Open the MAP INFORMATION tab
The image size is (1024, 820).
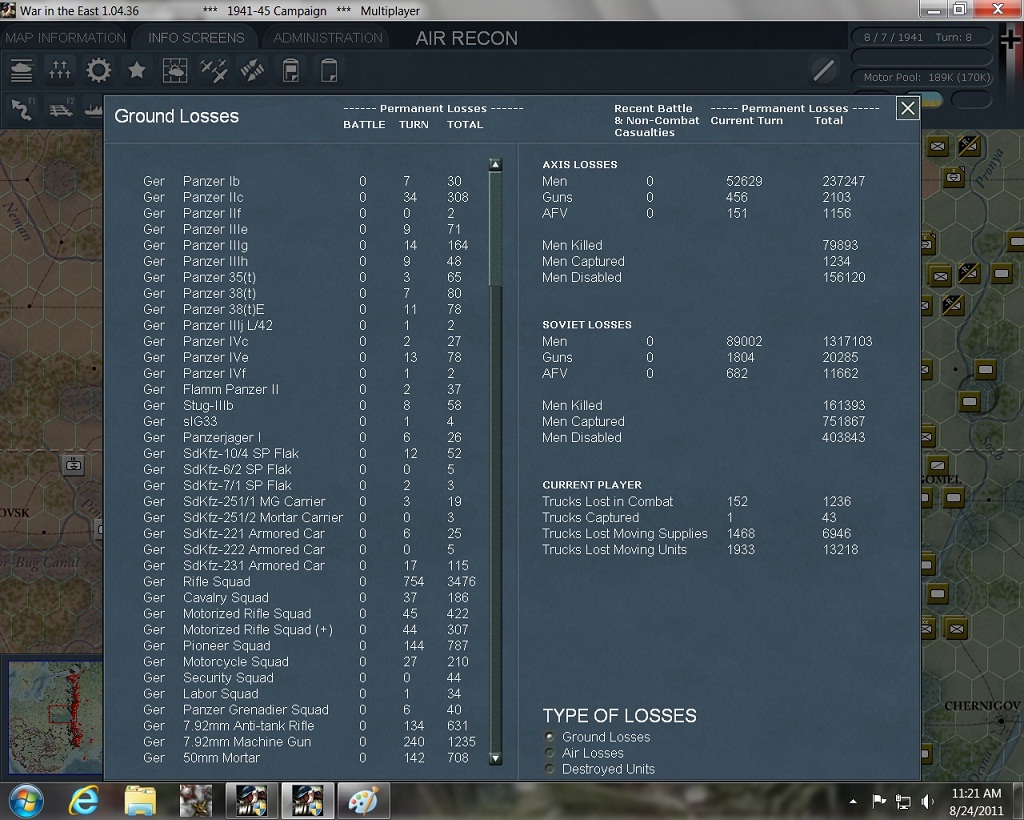[65, 38]
